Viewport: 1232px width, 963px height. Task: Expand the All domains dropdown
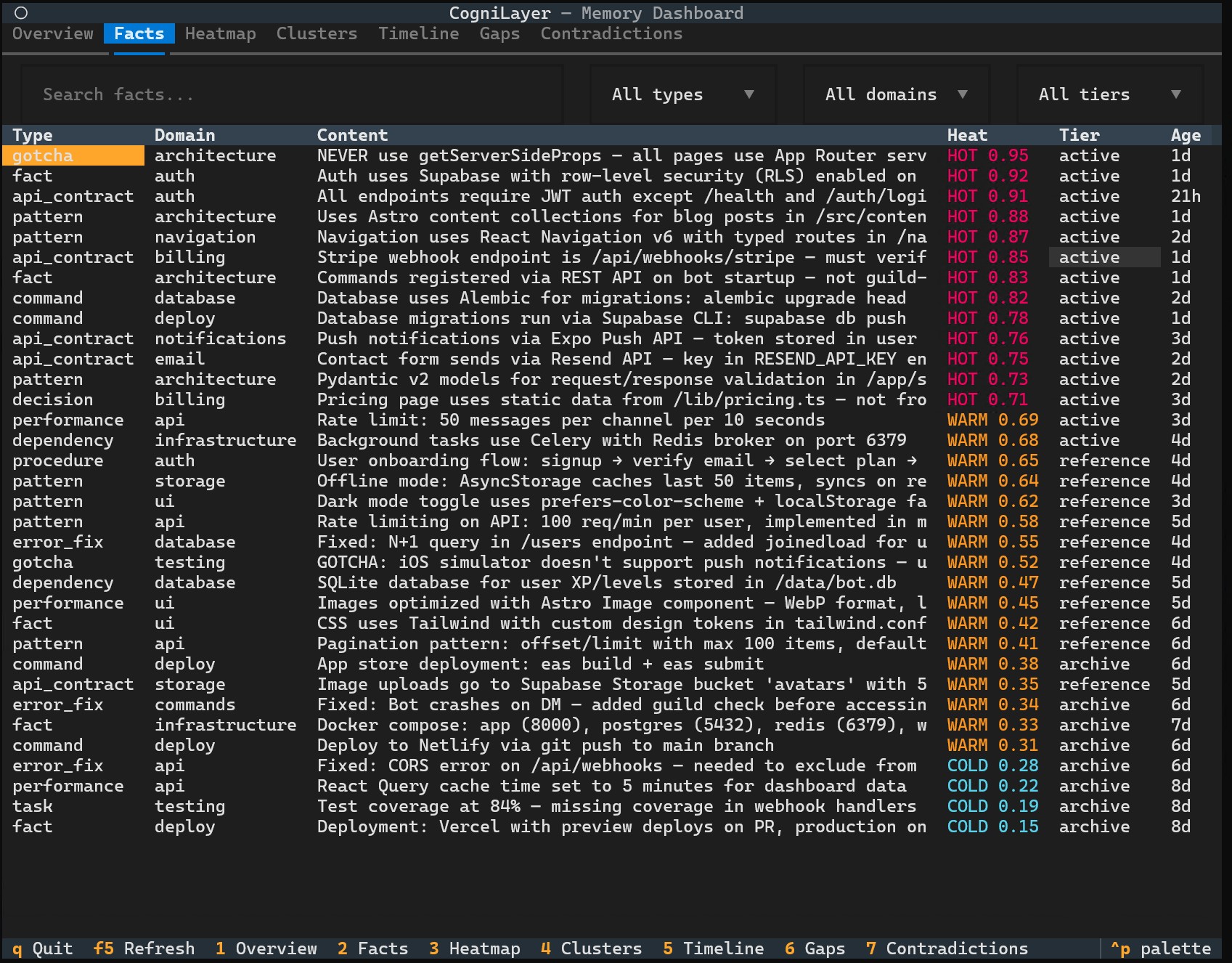click(896, 94)
